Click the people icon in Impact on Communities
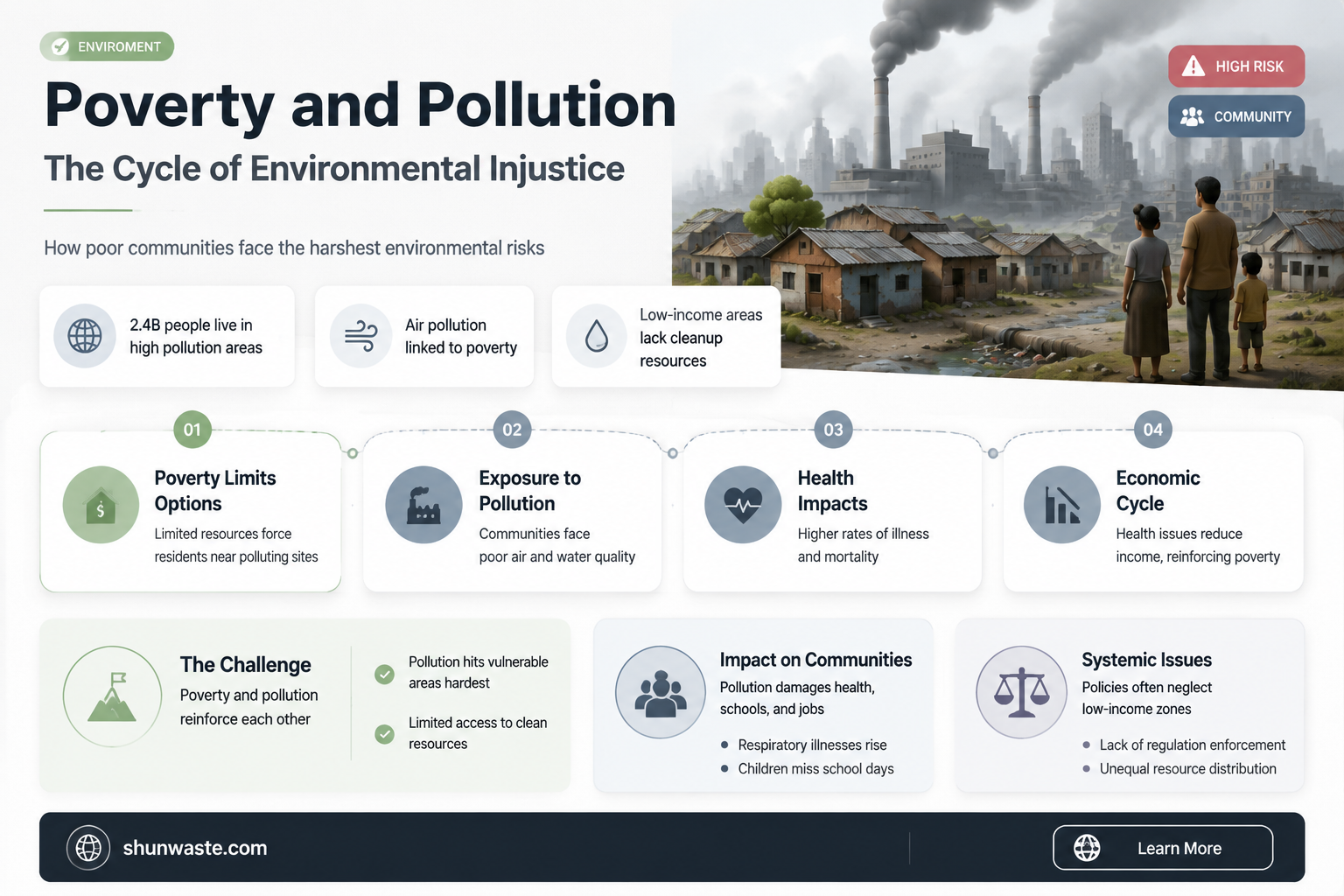The height and width of the screenshot is (896, 1344). tap(661, 692)
